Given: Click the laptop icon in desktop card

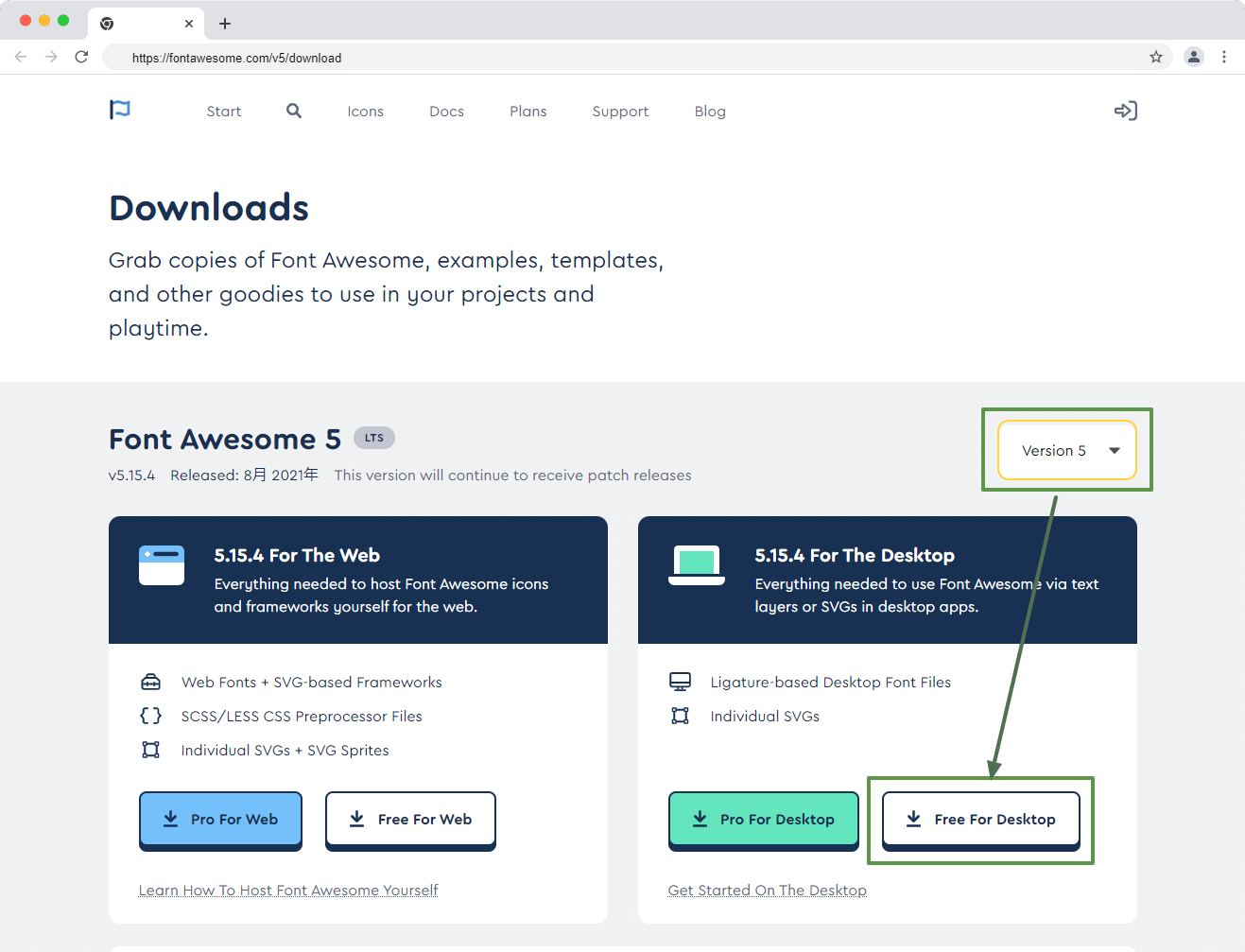Looking at the screenshot, I should [x=697, y=565].
